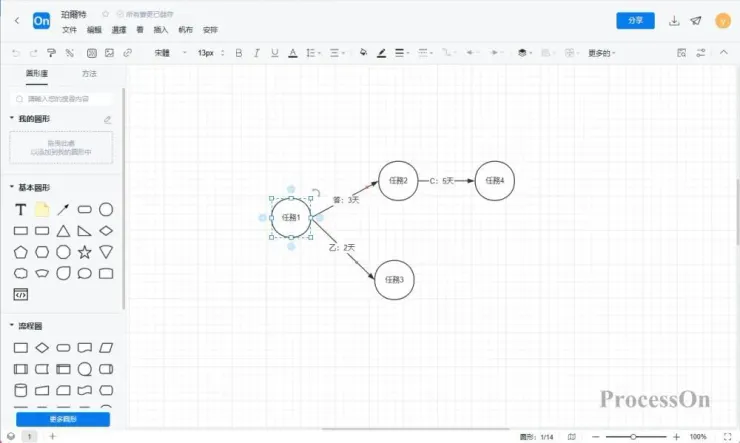Open the font color tool
Image resolution: width=740 pixels, height=443 pixels.
[293, 53]
